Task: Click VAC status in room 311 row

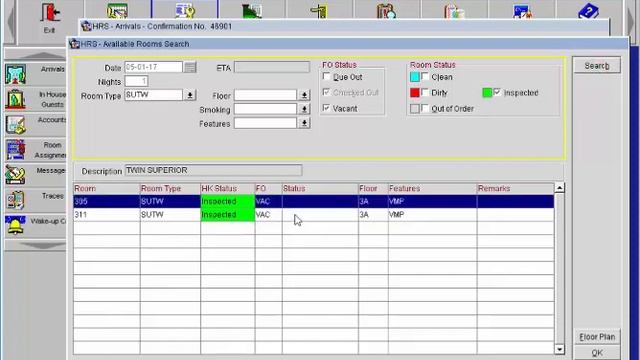Action: [268, 215]
